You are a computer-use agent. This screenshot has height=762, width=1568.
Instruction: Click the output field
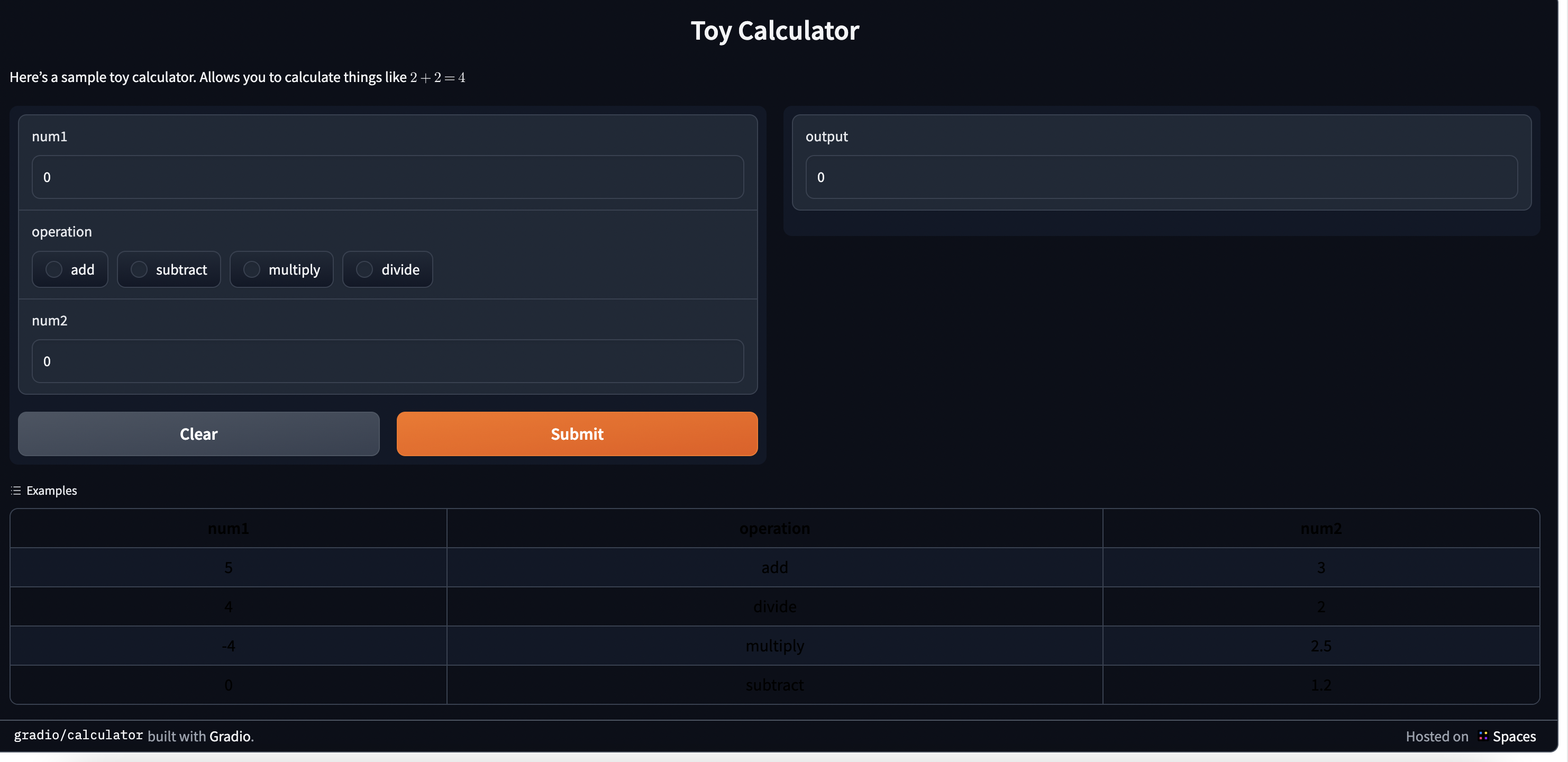(1160, 177)
